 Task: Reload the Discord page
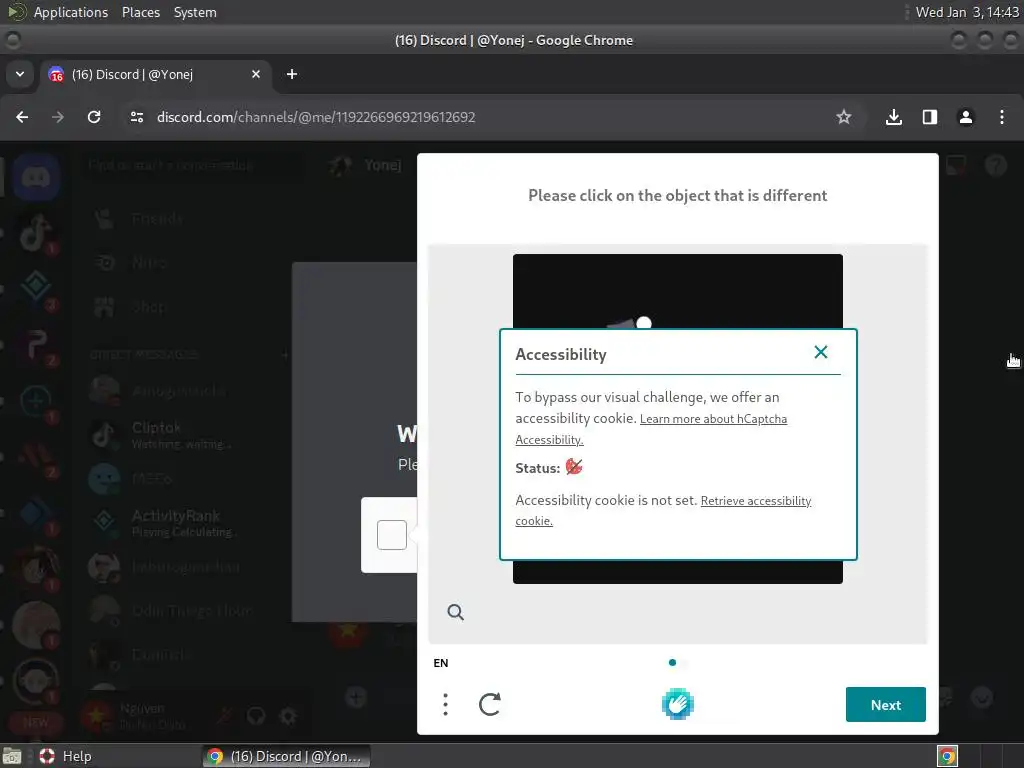coord(94,117)
